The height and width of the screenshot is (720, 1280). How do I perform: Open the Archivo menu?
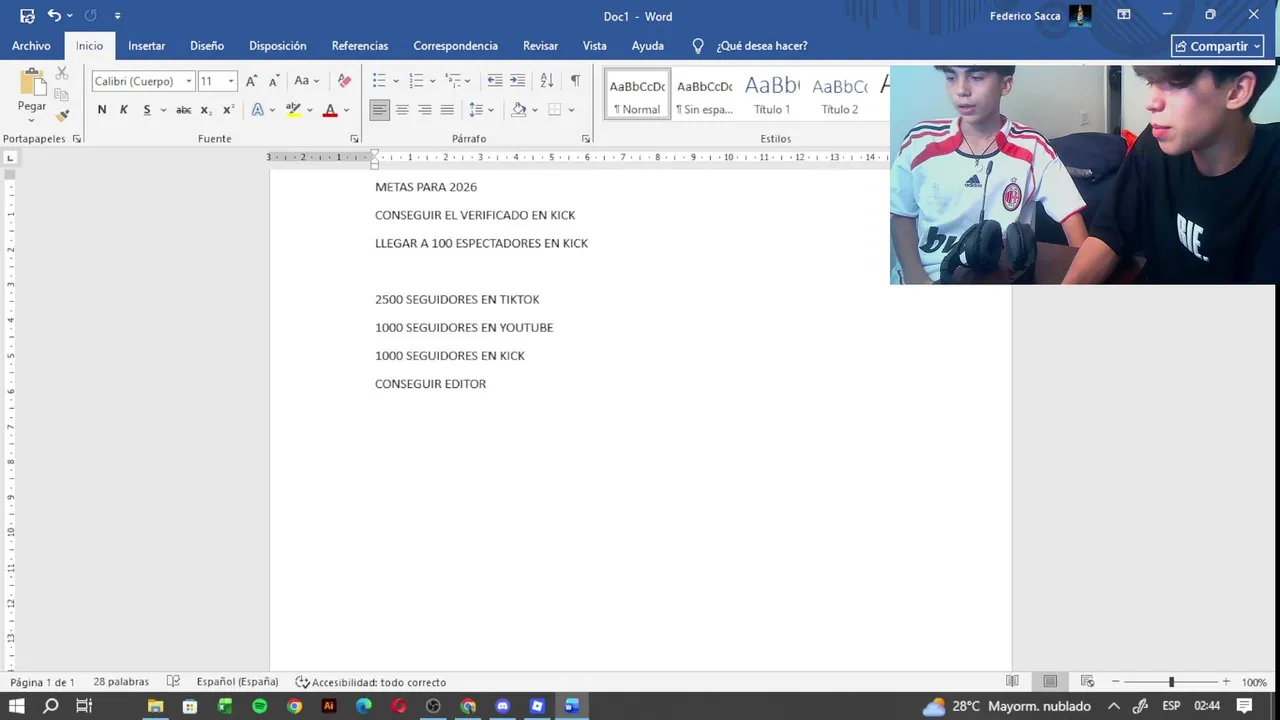(31, 46)
